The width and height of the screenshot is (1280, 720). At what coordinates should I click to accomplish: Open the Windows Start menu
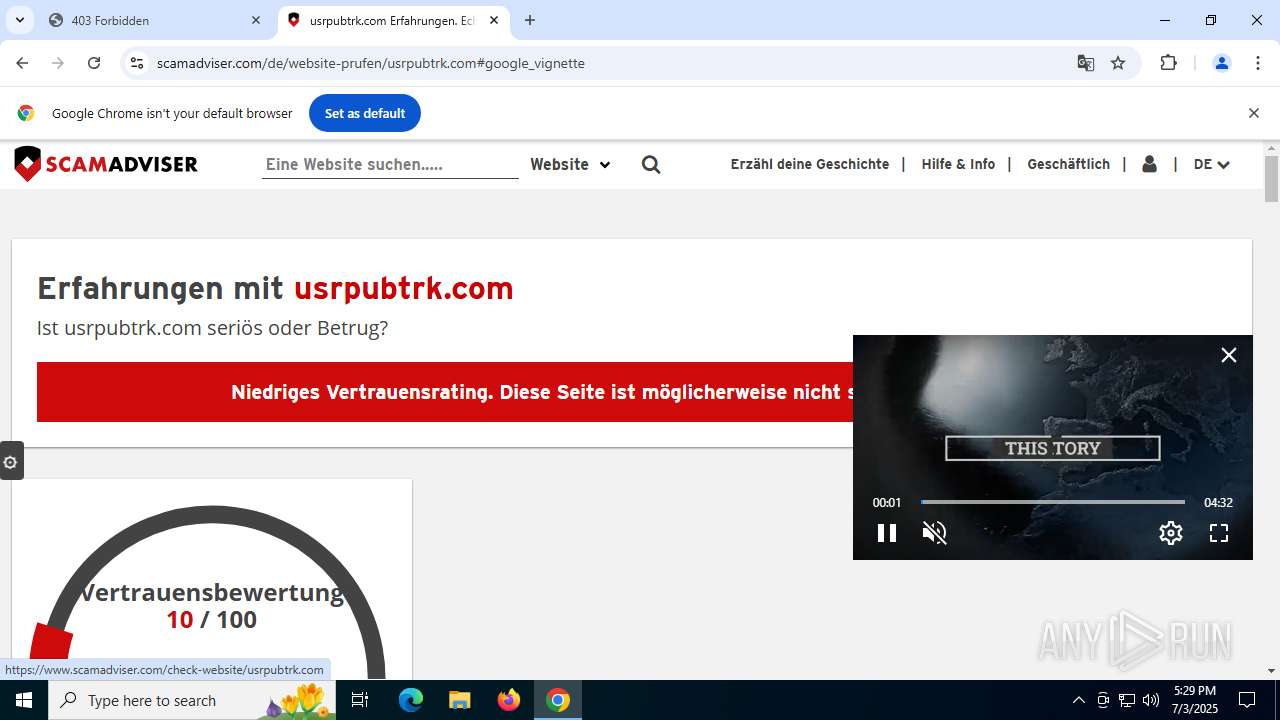[24, 700]
